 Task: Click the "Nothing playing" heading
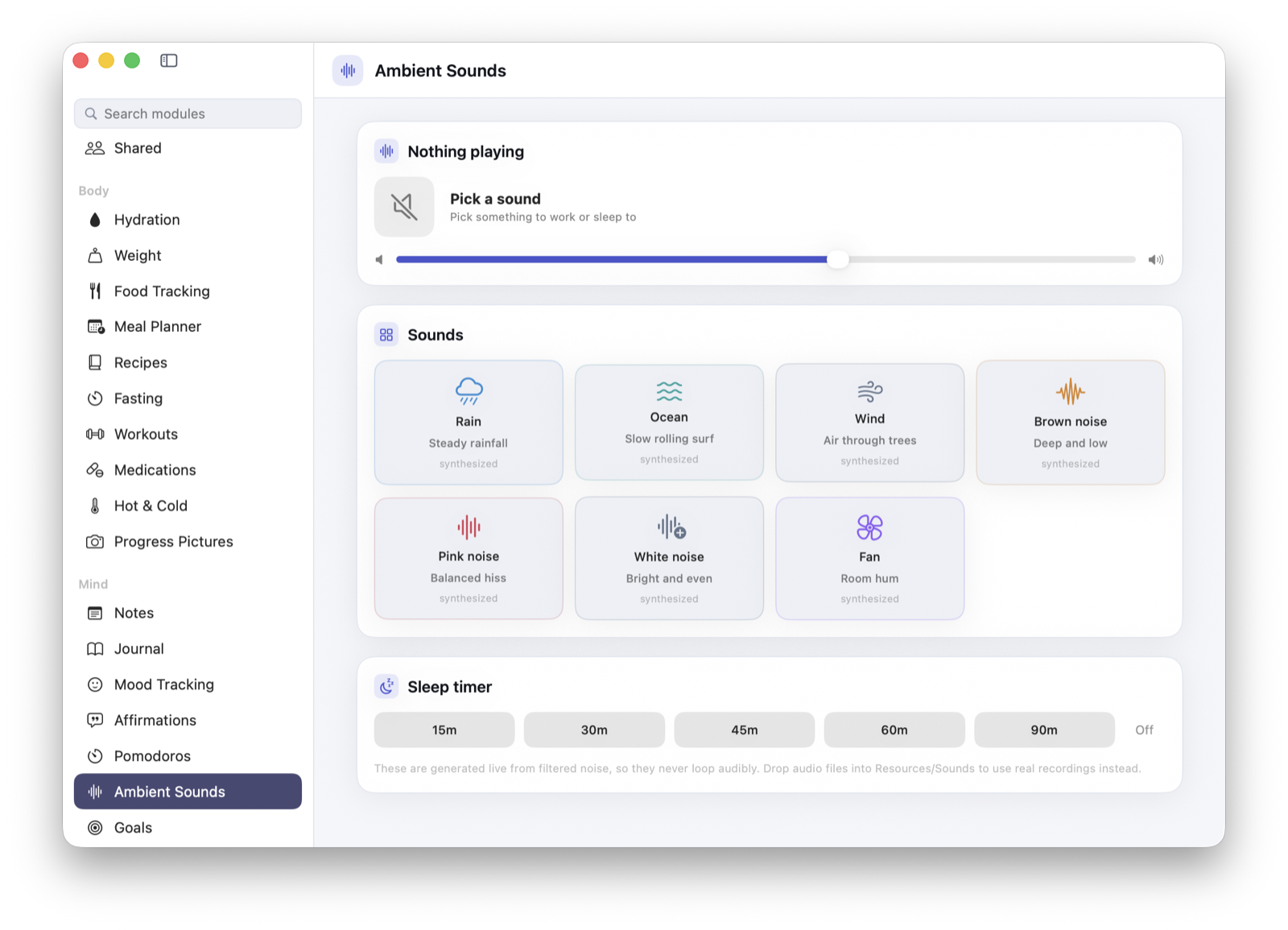coord(465,151)
